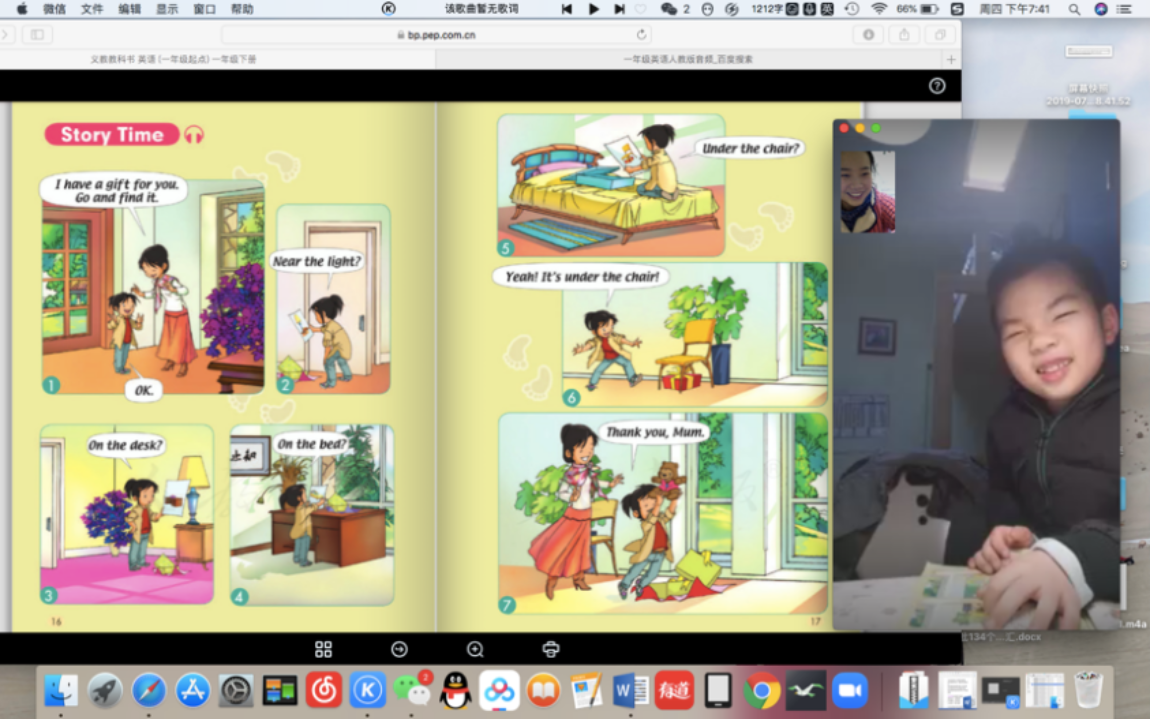Image resolution: width=1151 pixels, height=719 pixels.
Task: Click the thumbnail grid view icon
Action: pyautogui.click(x=323, y=649)
